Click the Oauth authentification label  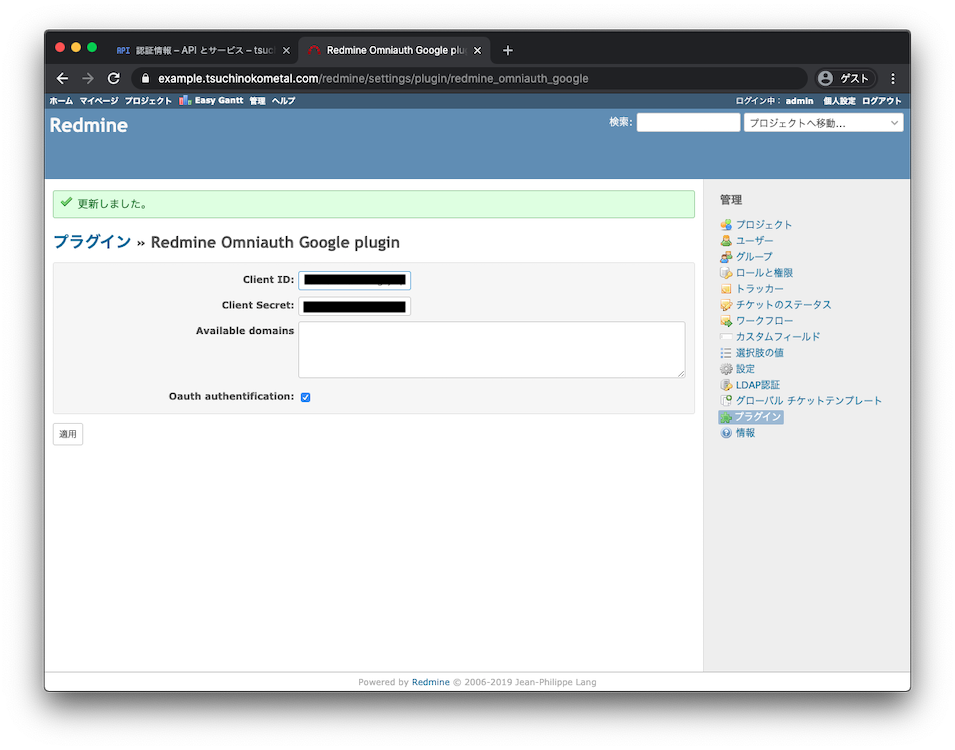click(x=231, y=397)
